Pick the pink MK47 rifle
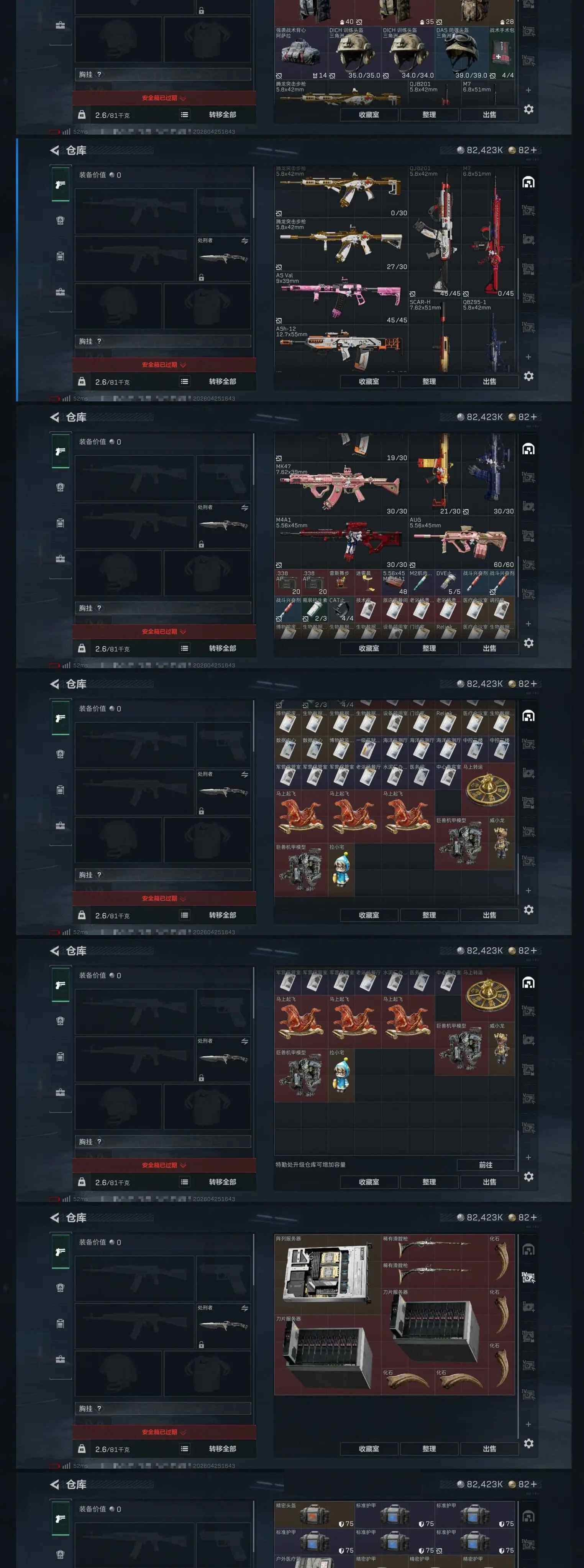The height and width of the screenshot is (1568, 584). [x=341, y=490]
